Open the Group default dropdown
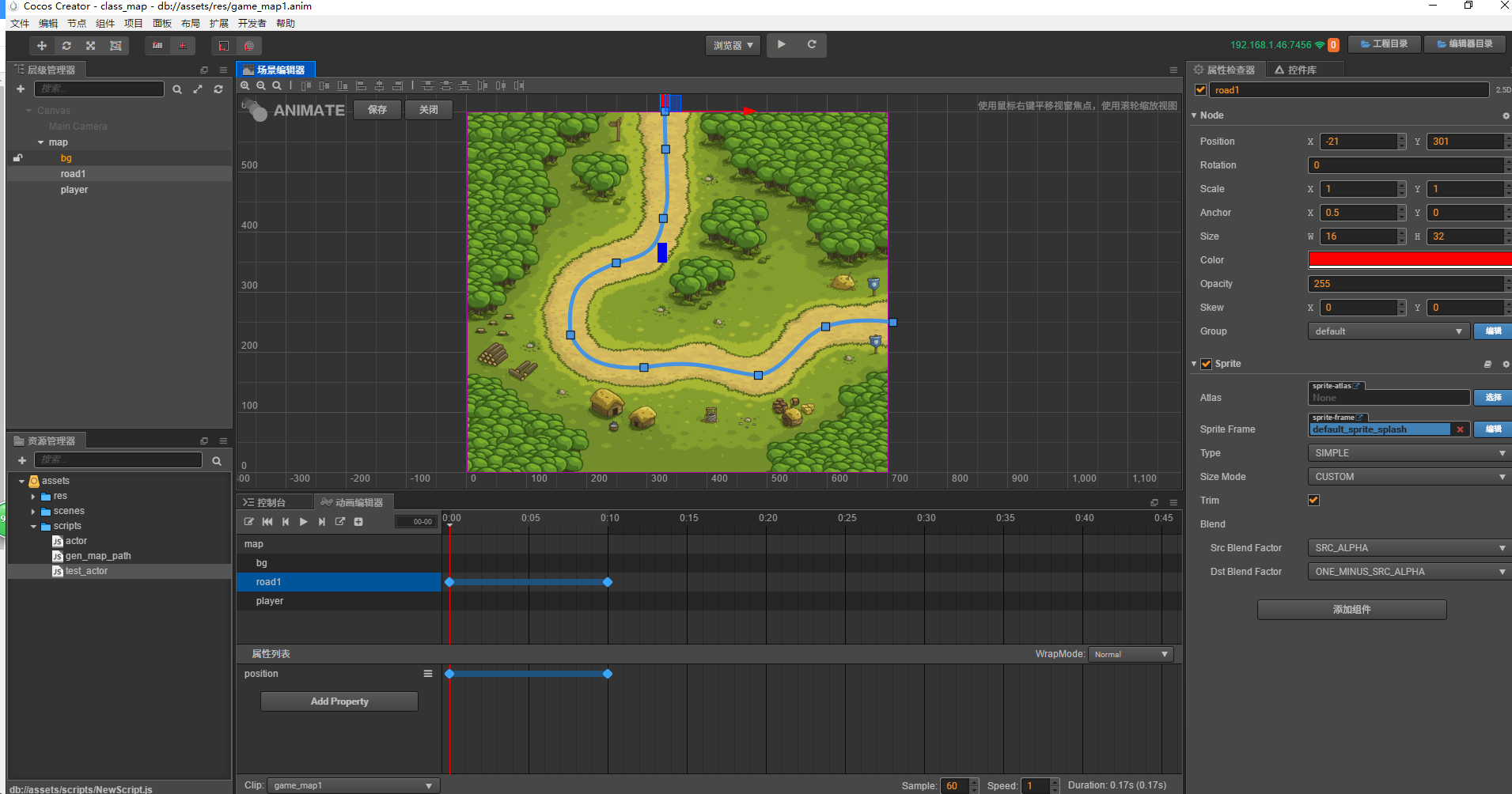The height and width of the screenshot is (794, 1512). tap(1389, 331)
